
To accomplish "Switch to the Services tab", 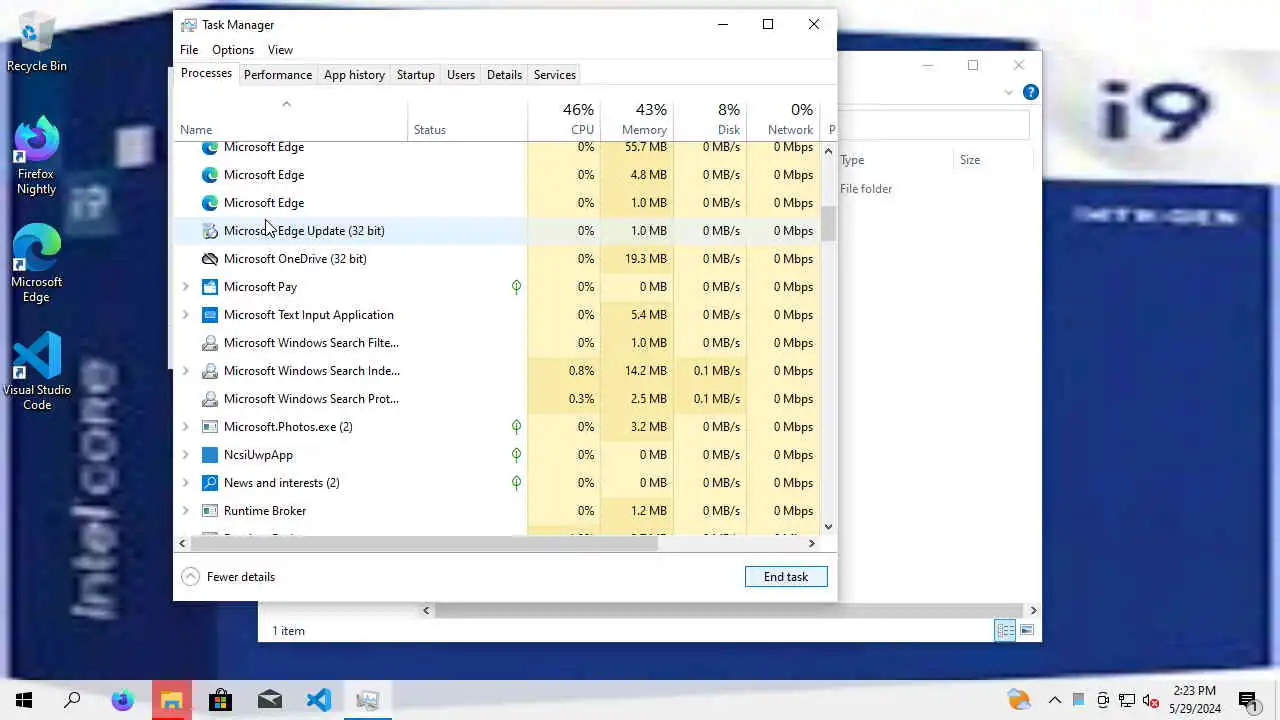I will (555, 75).
